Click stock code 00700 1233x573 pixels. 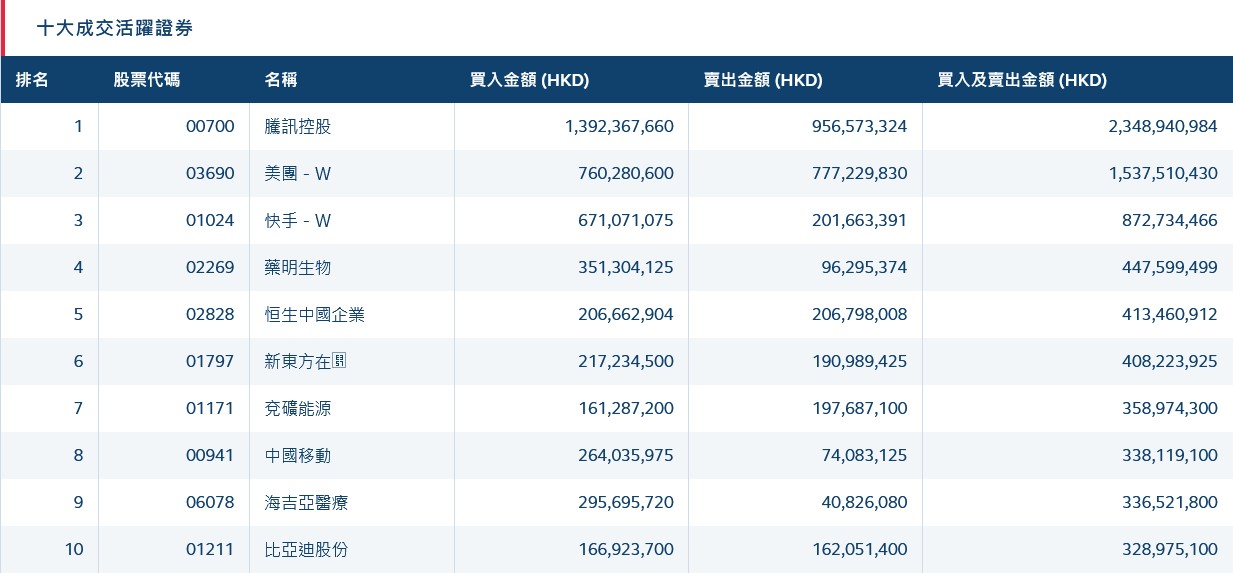point(210,127)
